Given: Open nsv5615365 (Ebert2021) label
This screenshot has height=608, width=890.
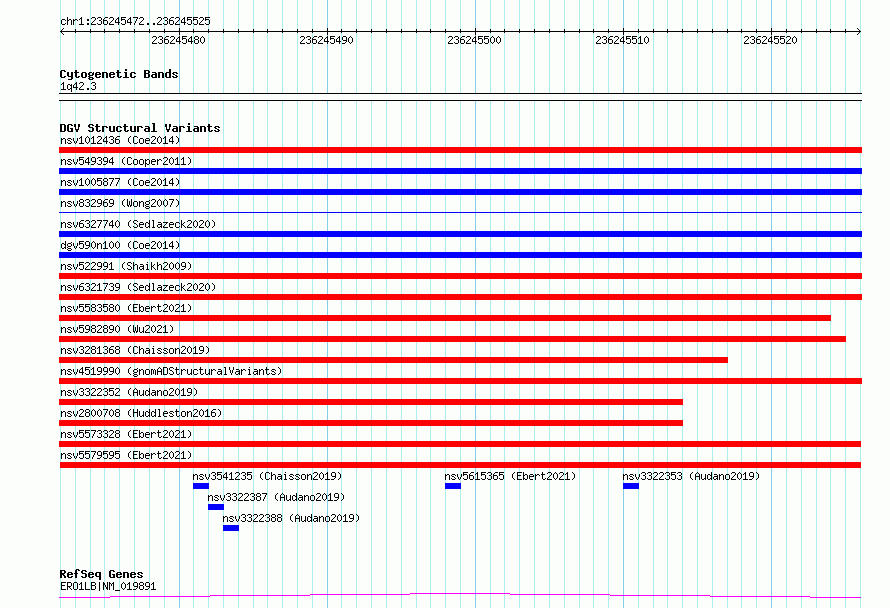Looking at the screenshot, I should [x=510, y=476].
